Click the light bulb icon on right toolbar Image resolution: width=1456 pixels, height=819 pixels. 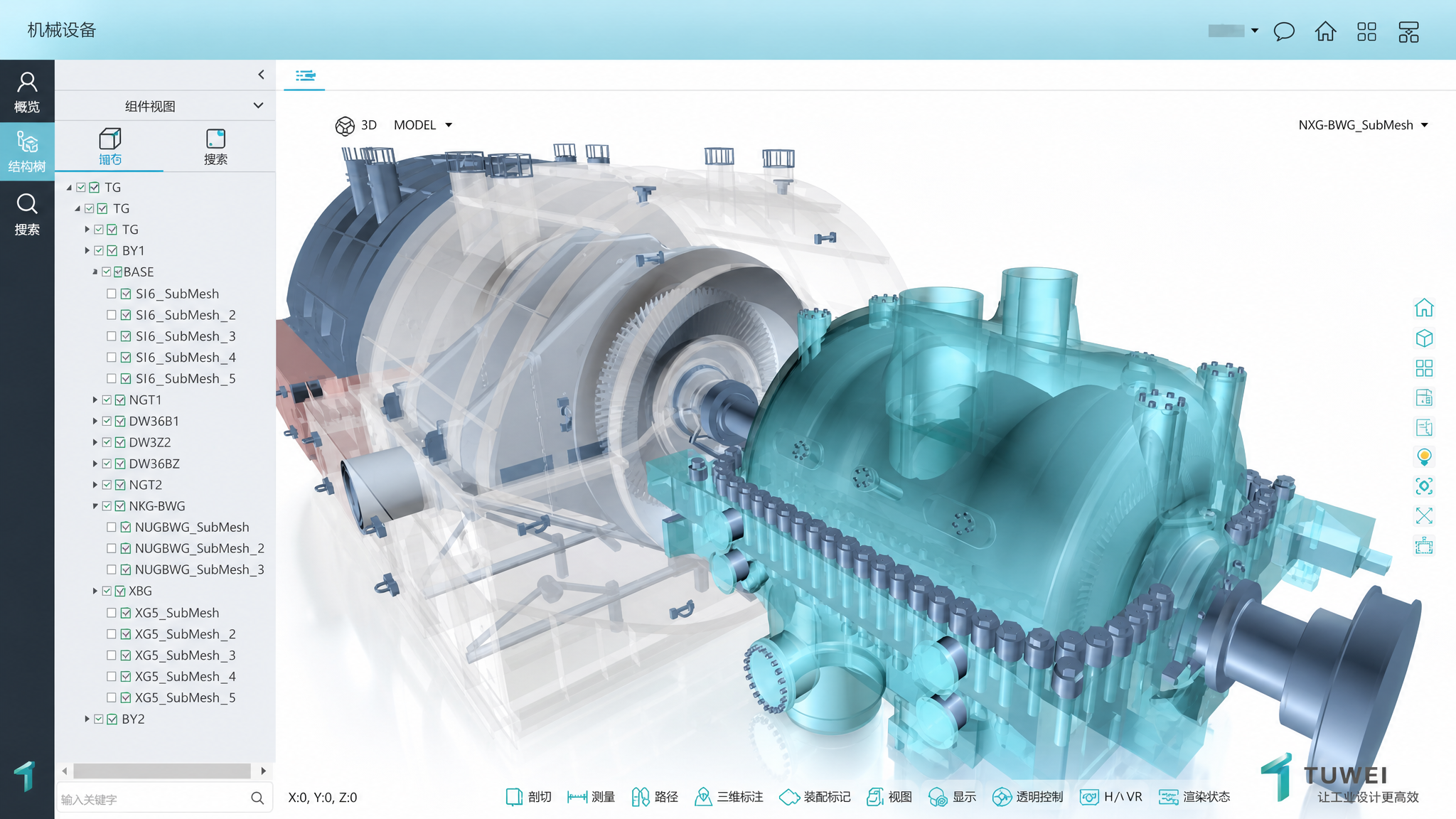(1424, 456)
